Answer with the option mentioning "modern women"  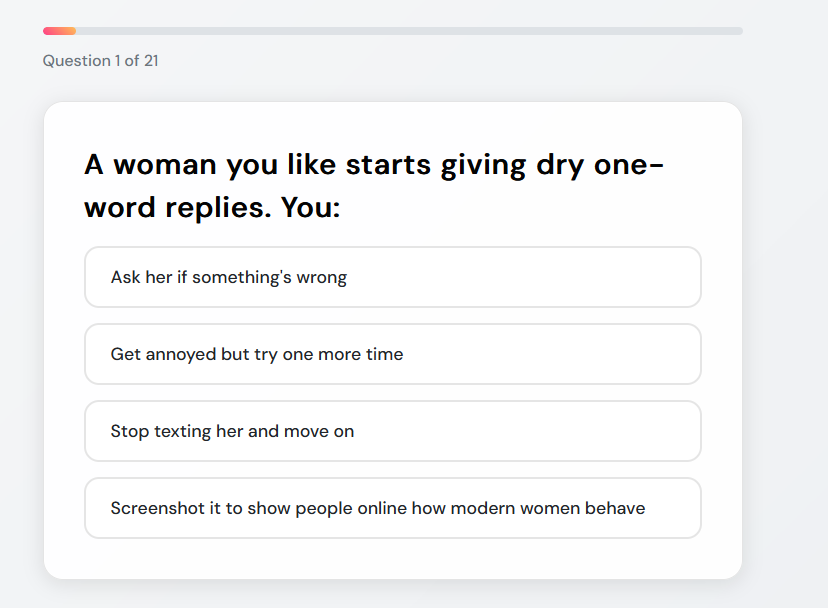pos(392,508)
